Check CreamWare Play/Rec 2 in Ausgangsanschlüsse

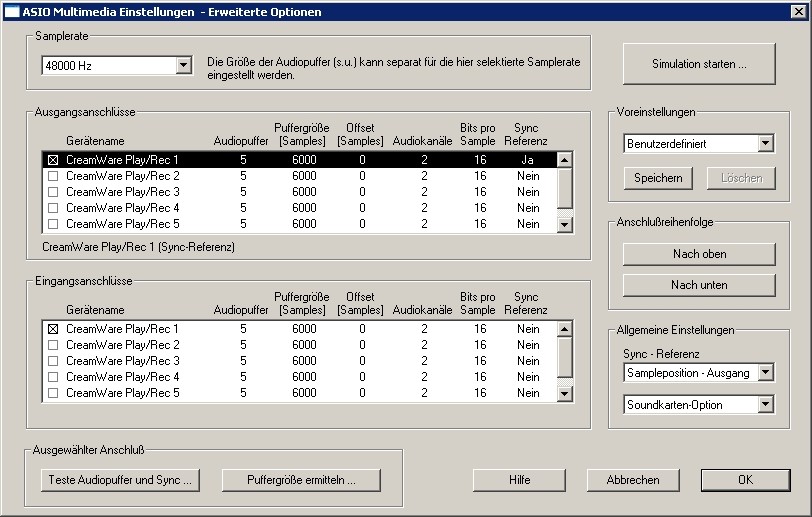tap(53, 176)
